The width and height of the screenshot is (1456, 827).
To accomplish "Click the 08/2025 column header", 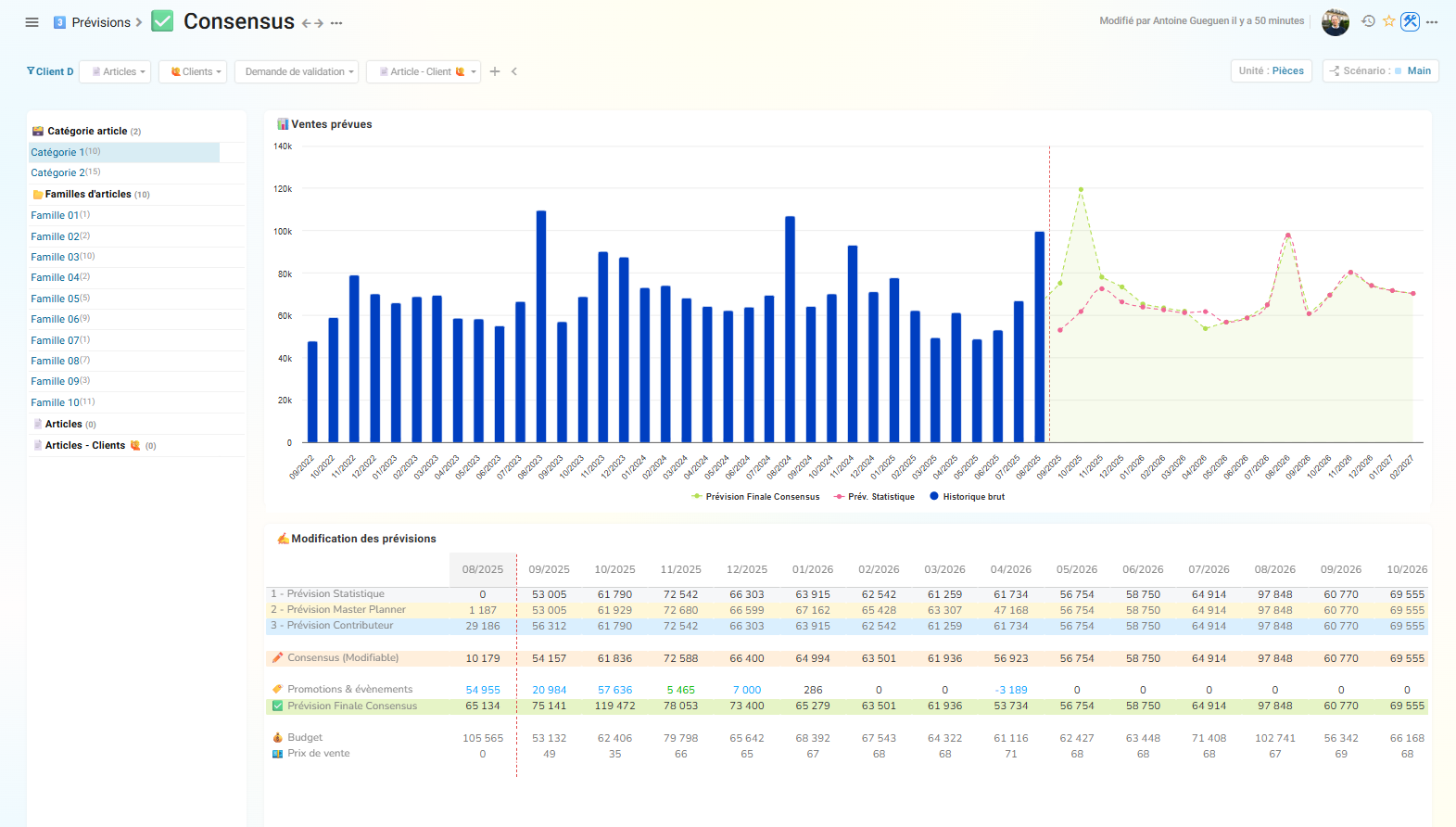I will 483,569.
